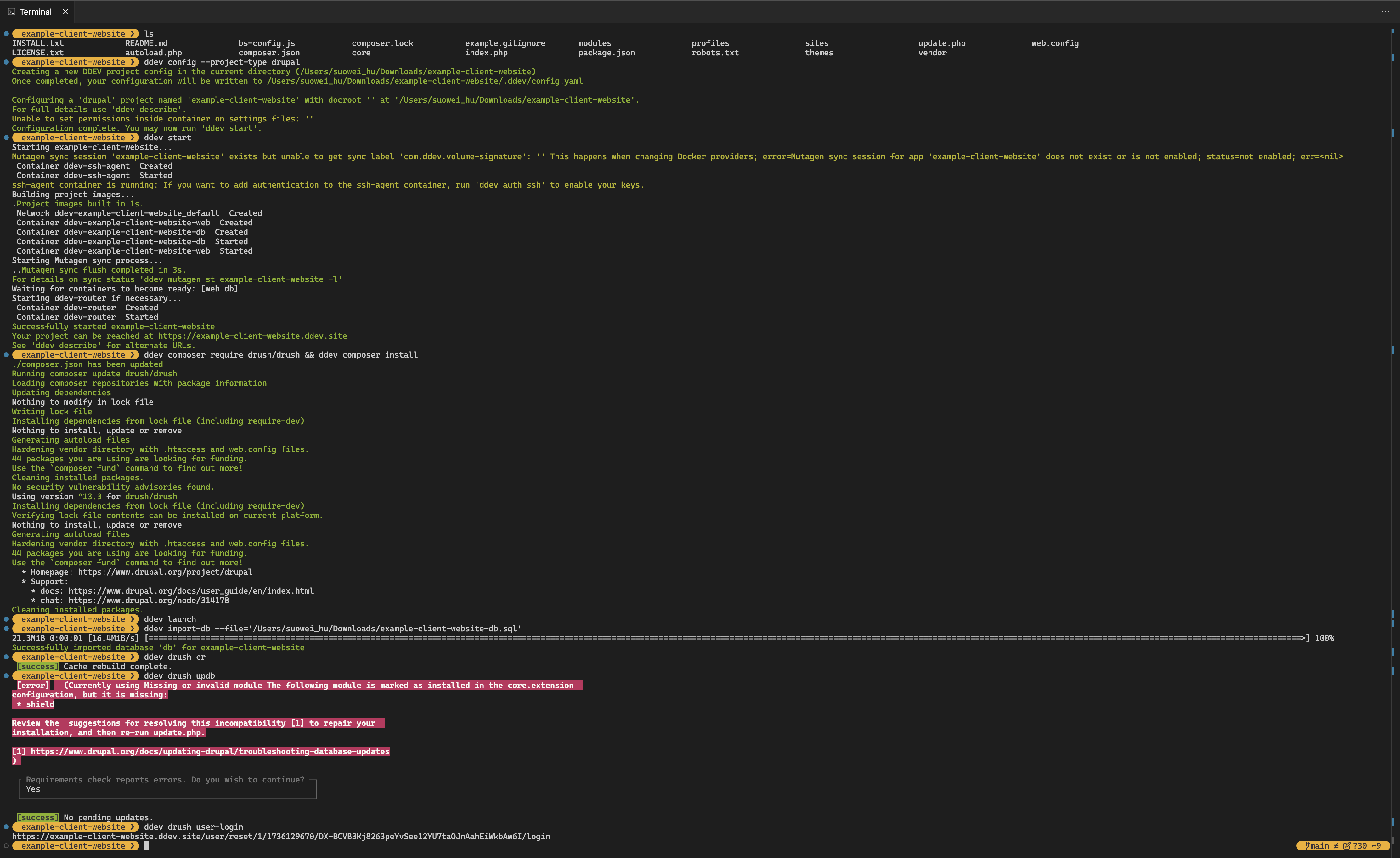The image size is (1400, 858).
Task: Open the drupal.org troubleshooting-database-updates link
Action: [x=210, y=751]
